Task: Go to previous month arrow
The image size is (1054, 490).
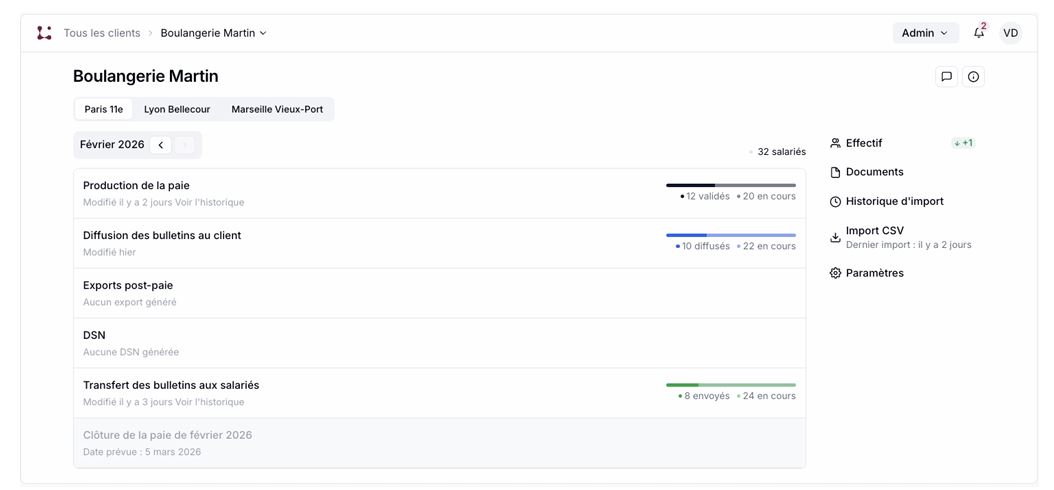Action: (x=161, y=145)
